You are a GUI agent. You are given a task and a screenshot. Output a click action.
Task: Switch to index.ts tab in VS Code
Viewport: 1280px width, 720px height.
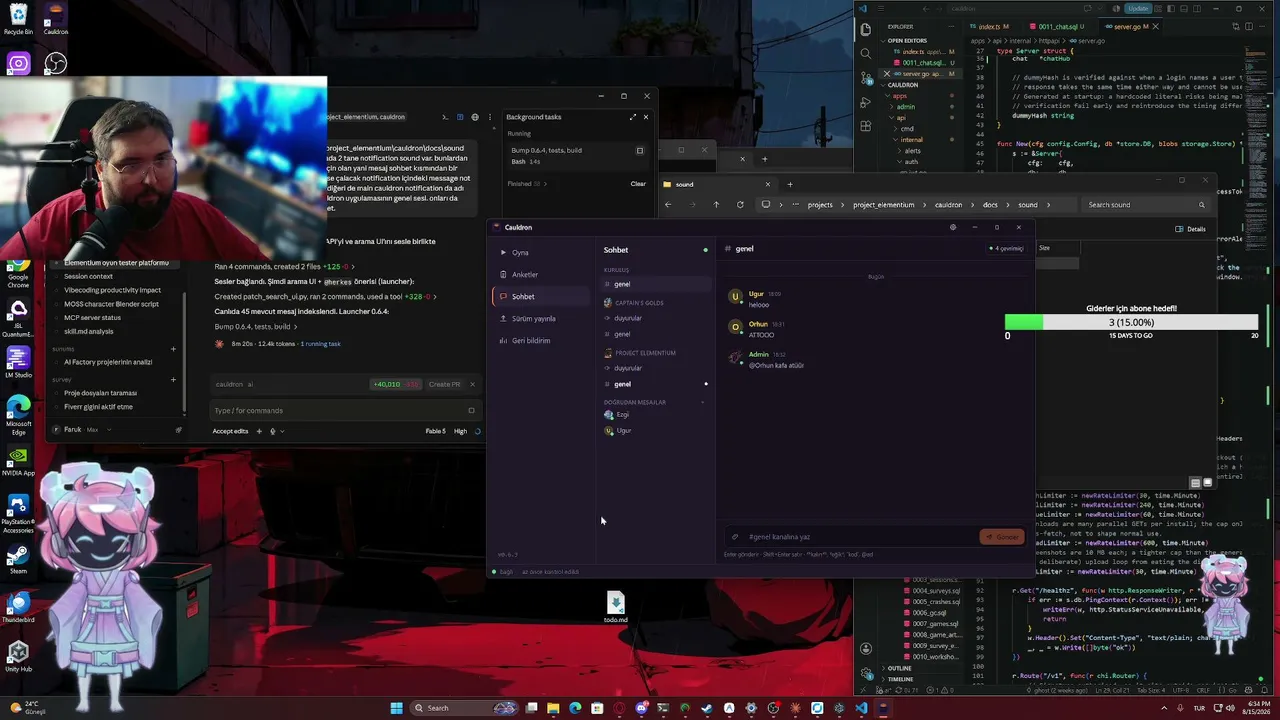pos(994,27)
